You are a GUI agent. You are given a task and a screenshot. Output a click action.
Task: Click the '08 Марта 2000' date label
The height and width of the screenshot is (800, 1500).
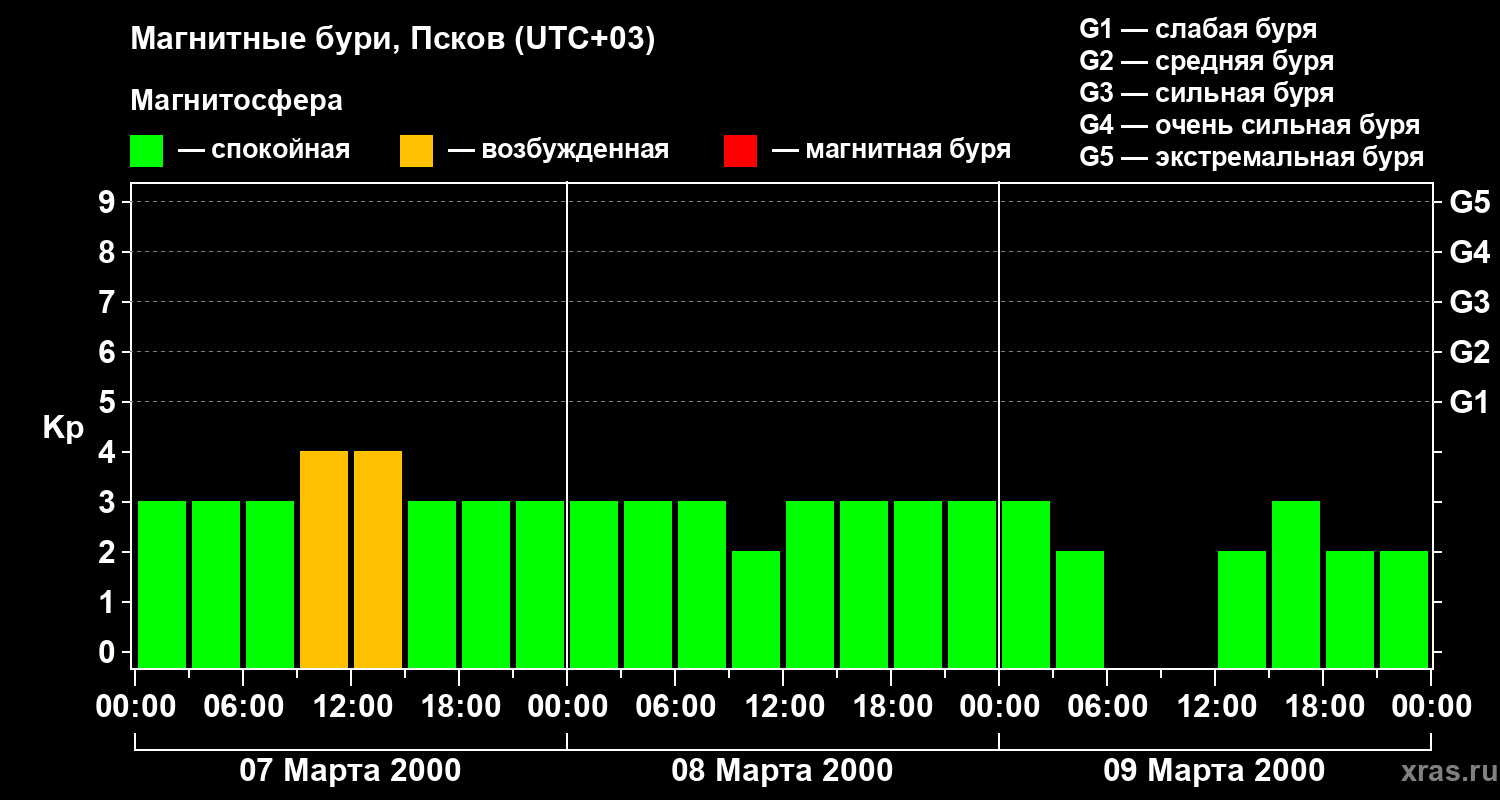[782, 771]
